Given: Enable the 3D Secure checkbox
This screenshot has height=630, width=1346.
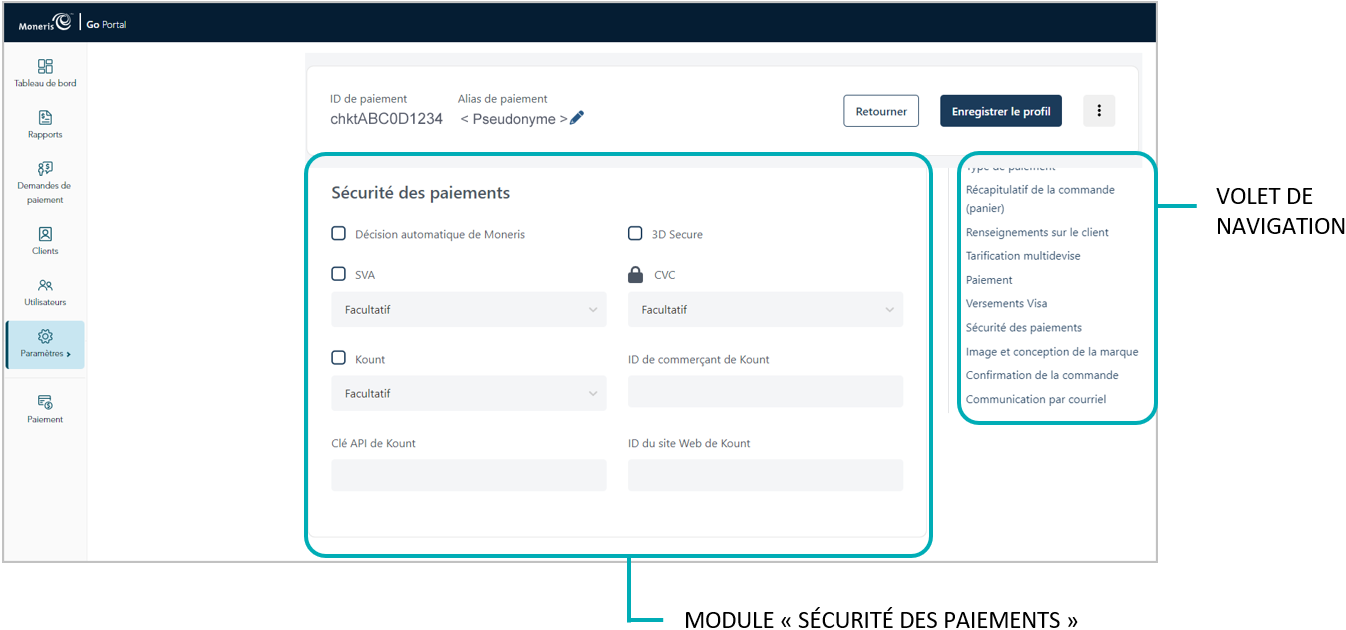Looking at the screenshot, I should (x=635, y=234).
